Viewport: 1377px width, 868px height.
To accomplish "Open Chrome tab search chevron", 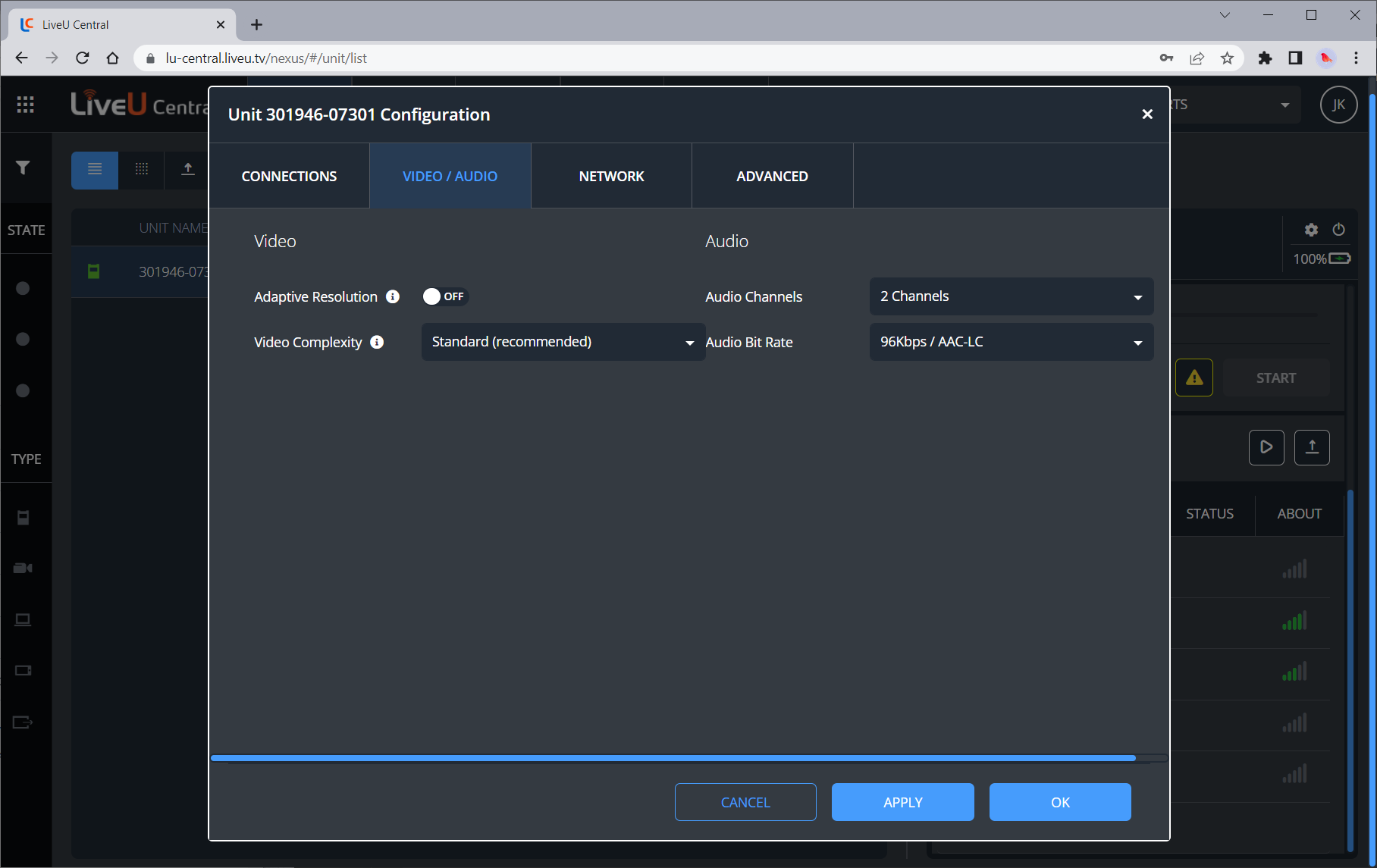I will pyautogui.click(x=1225, y=15).
